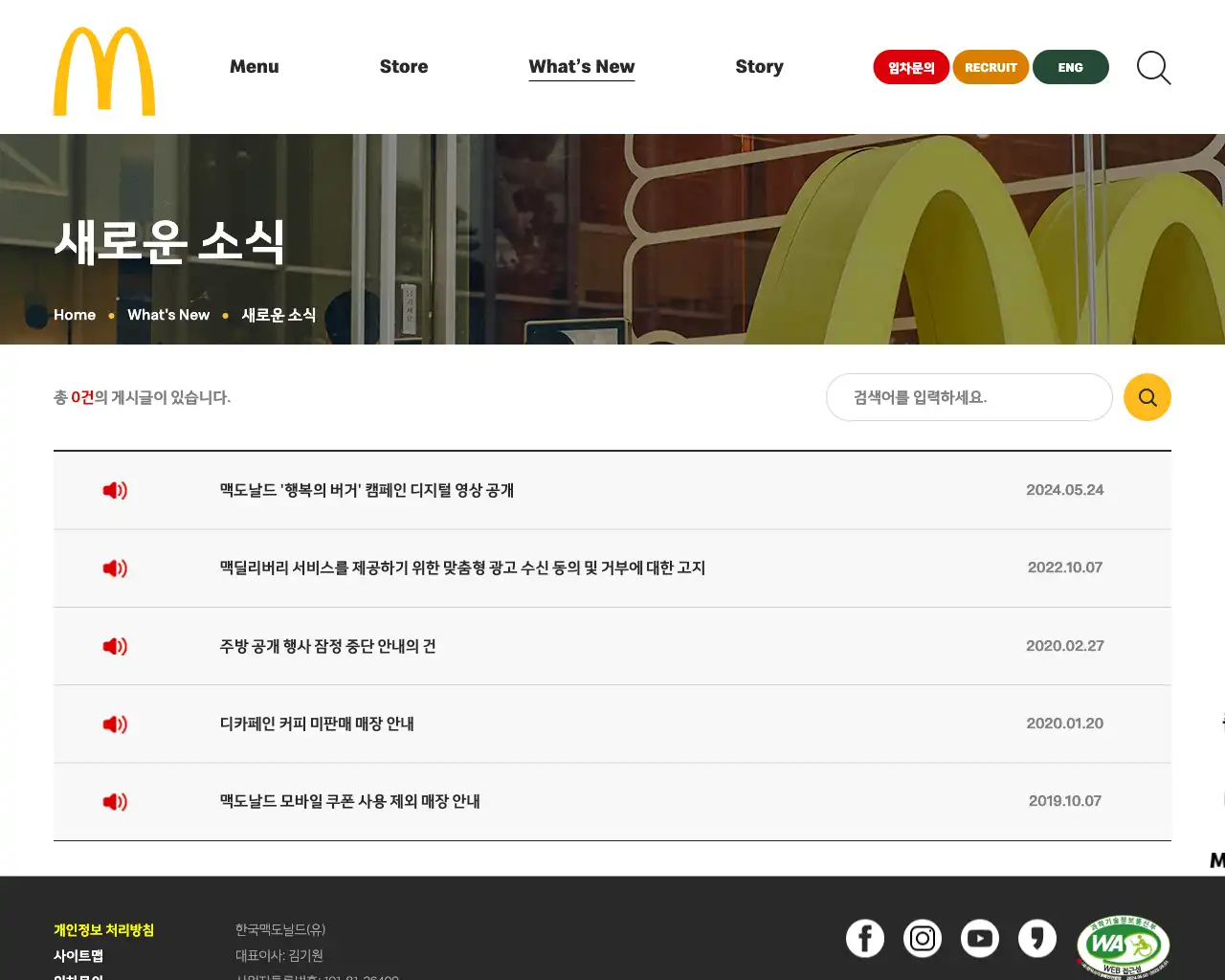The width and height of the screenshot is (1225, 980).
Task: Click the orange RECRUIT button
Action: [x=991, y=67]
